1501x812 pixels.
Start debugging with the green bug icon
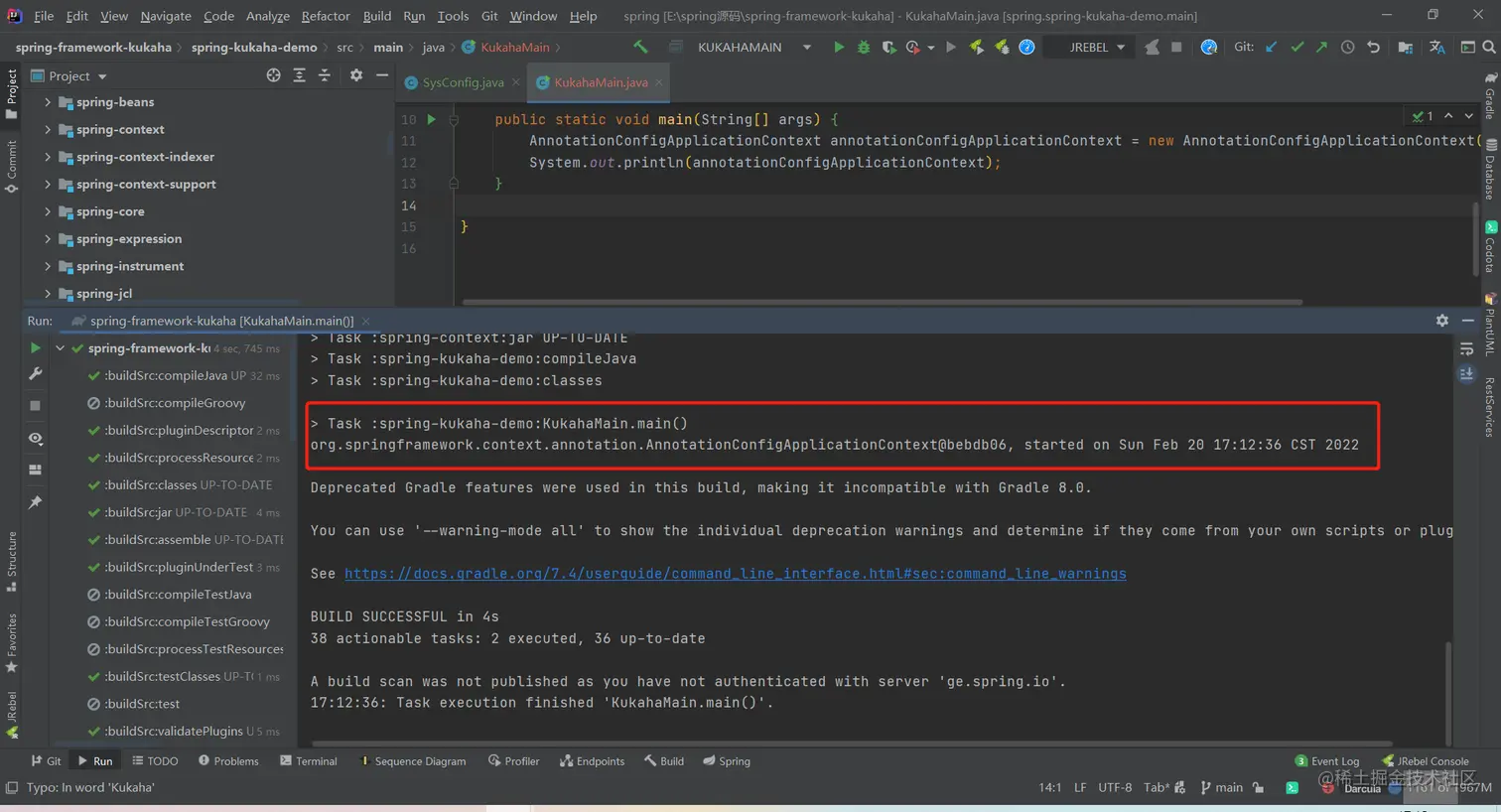(863, 47)
